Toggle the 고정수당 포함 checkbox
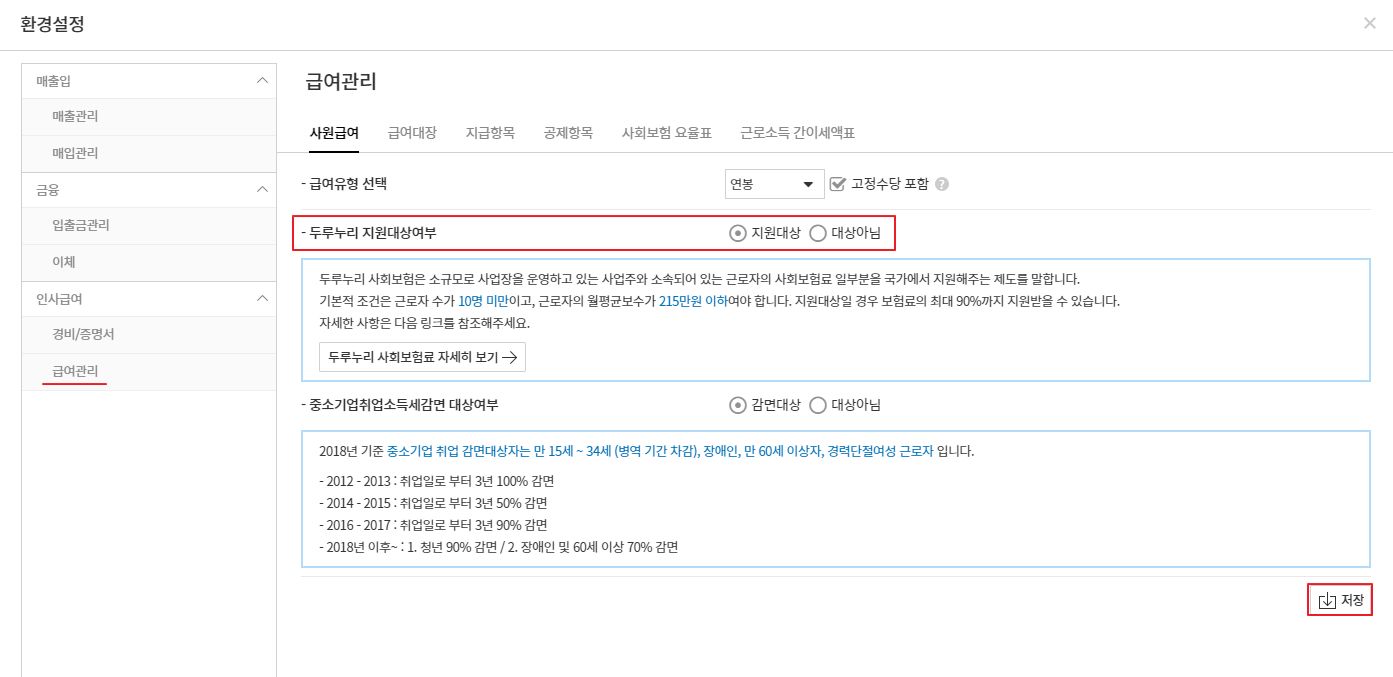The image size is (1393, 677). 838,184
